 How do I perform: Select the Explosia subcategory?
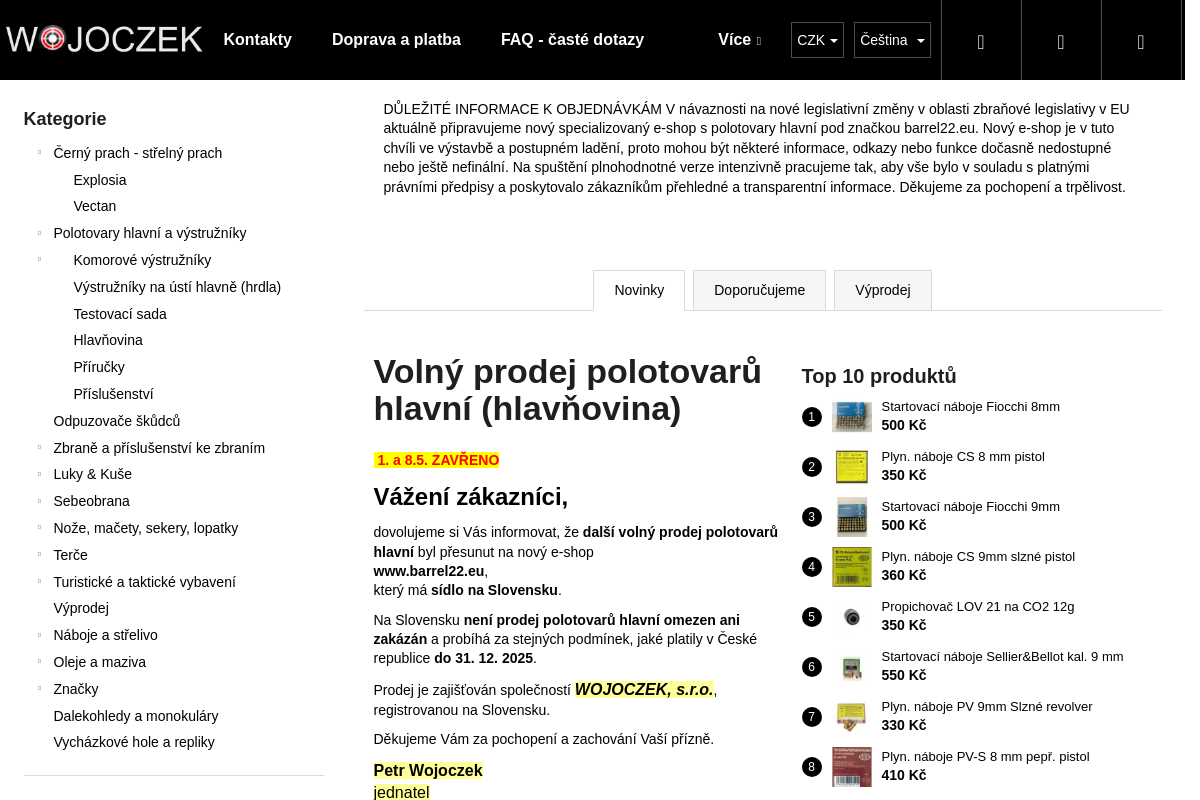tap(100, 180)
